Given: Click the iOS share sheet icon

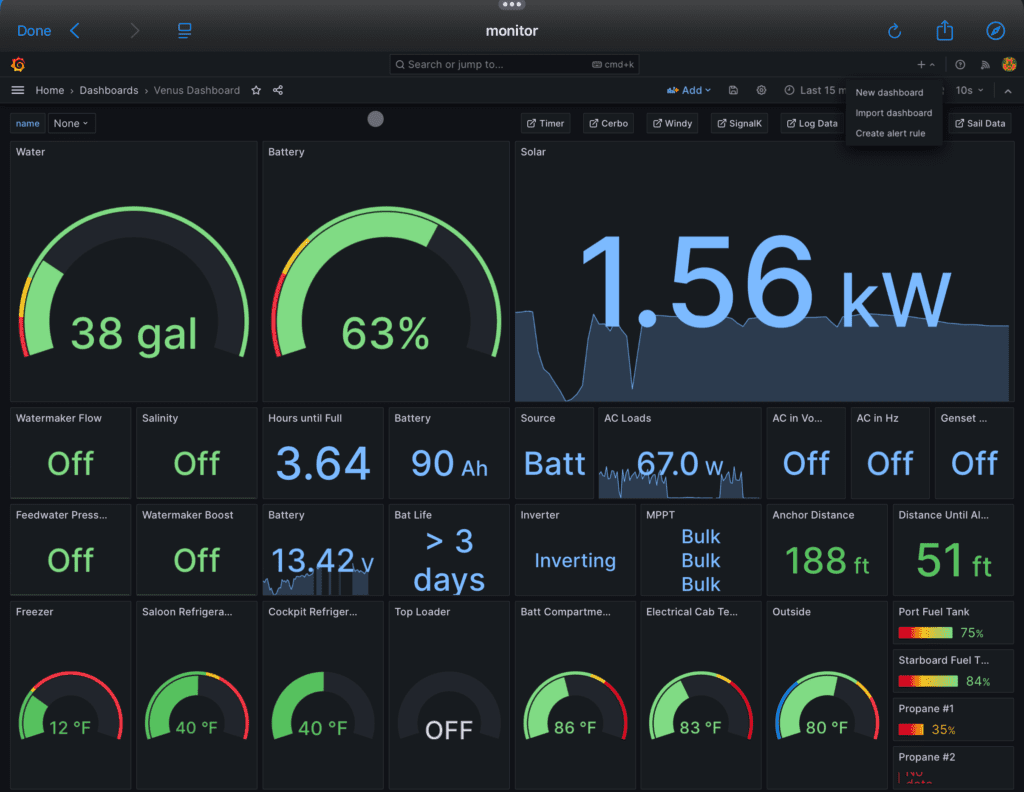Looking at the screenshot, I should [944, 31].
